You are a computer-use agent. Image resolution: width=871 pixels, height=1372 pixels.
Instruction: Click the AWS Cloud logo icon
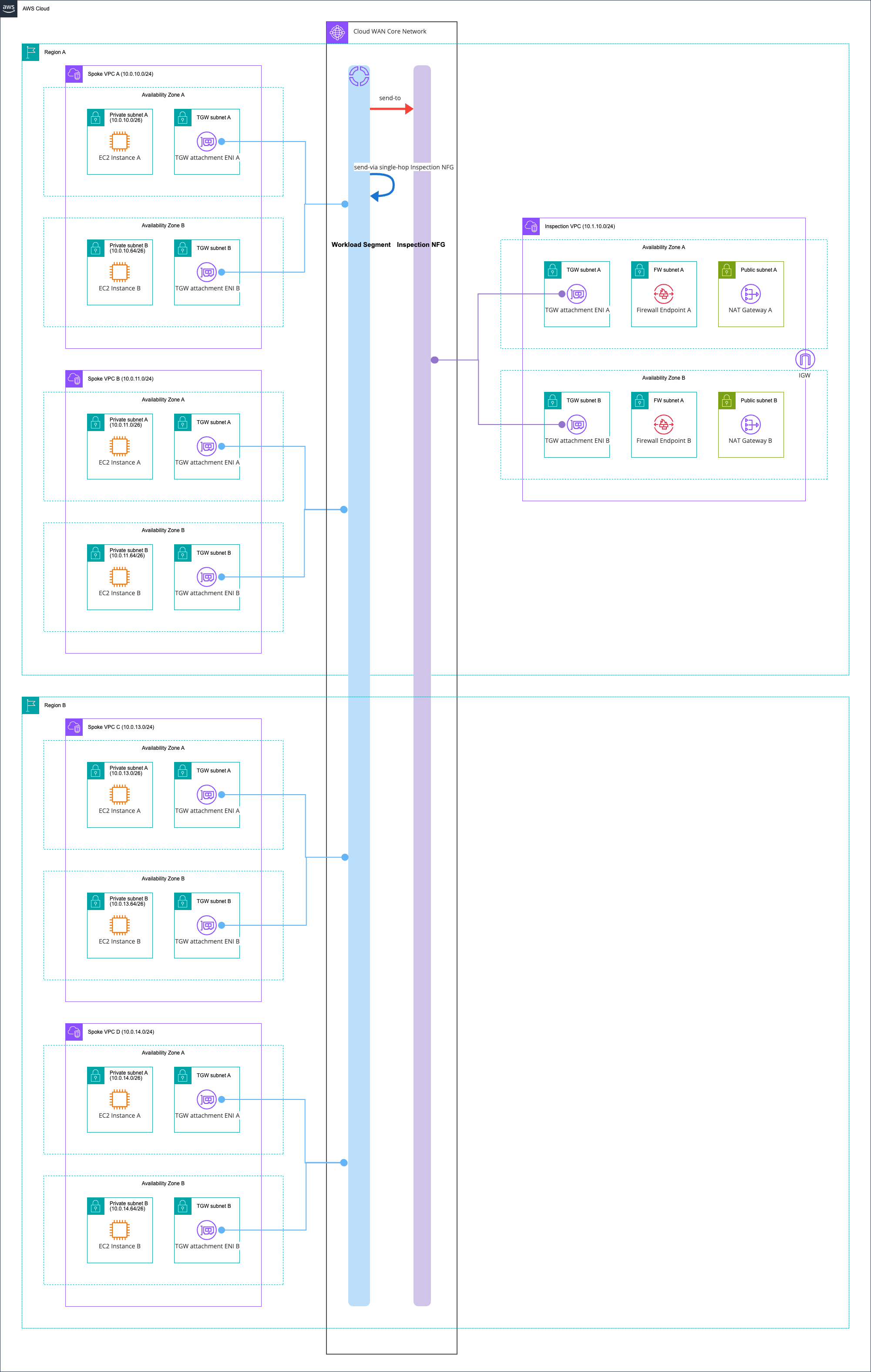(x=9, y=9)
